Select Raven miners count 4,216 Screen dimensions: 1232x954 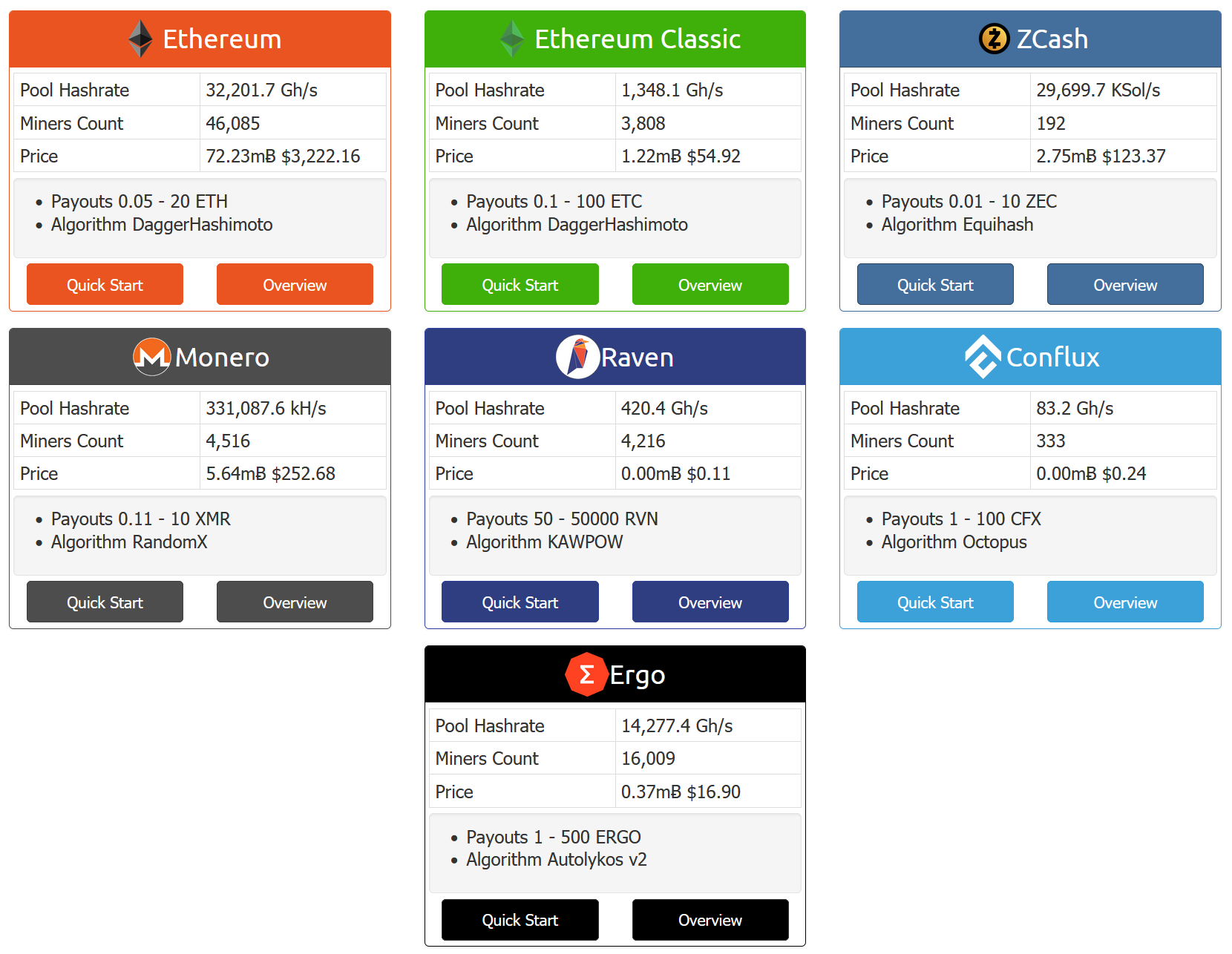pyautogui.click(x=643, y=441)
